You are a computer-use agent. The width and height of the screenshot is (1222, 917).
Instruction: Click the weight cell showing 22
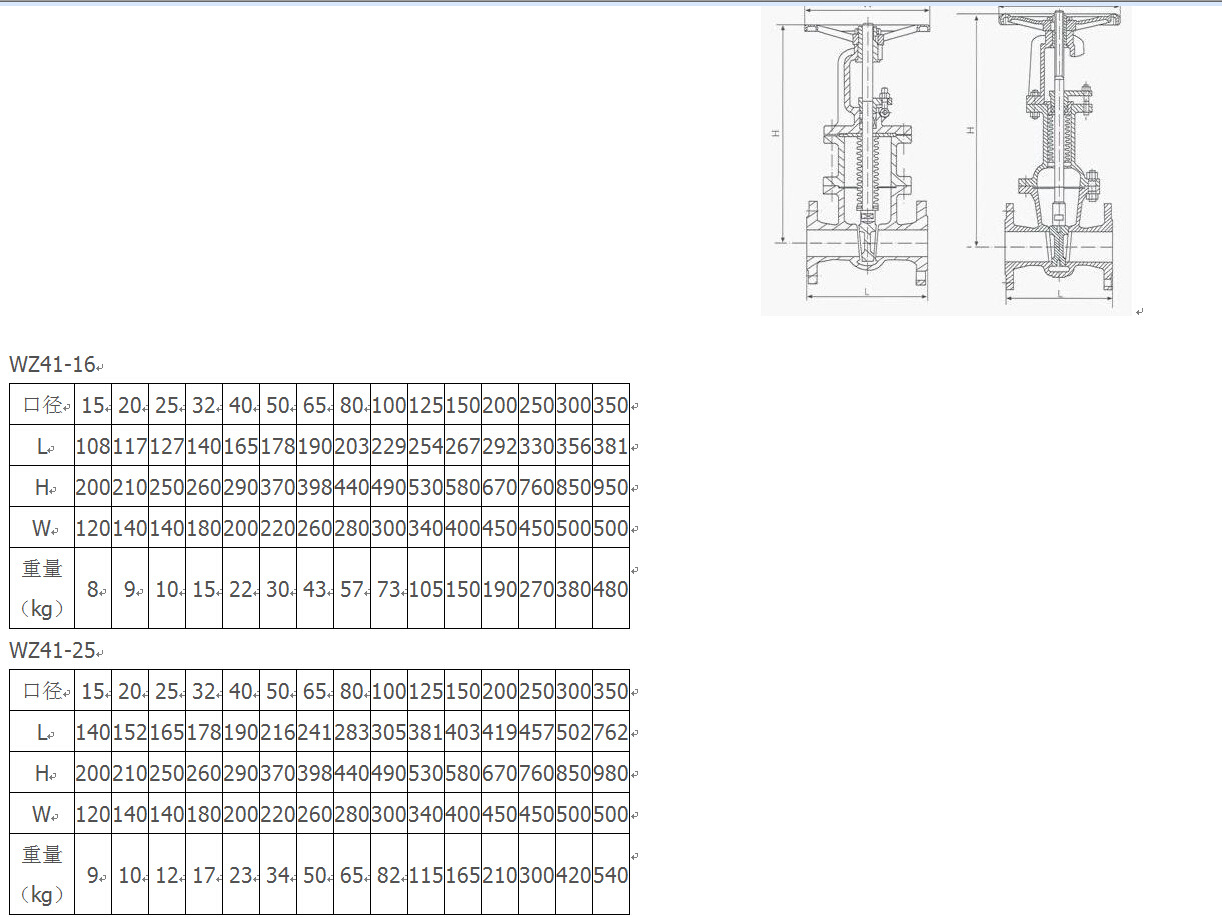click(x=241, y=588)
